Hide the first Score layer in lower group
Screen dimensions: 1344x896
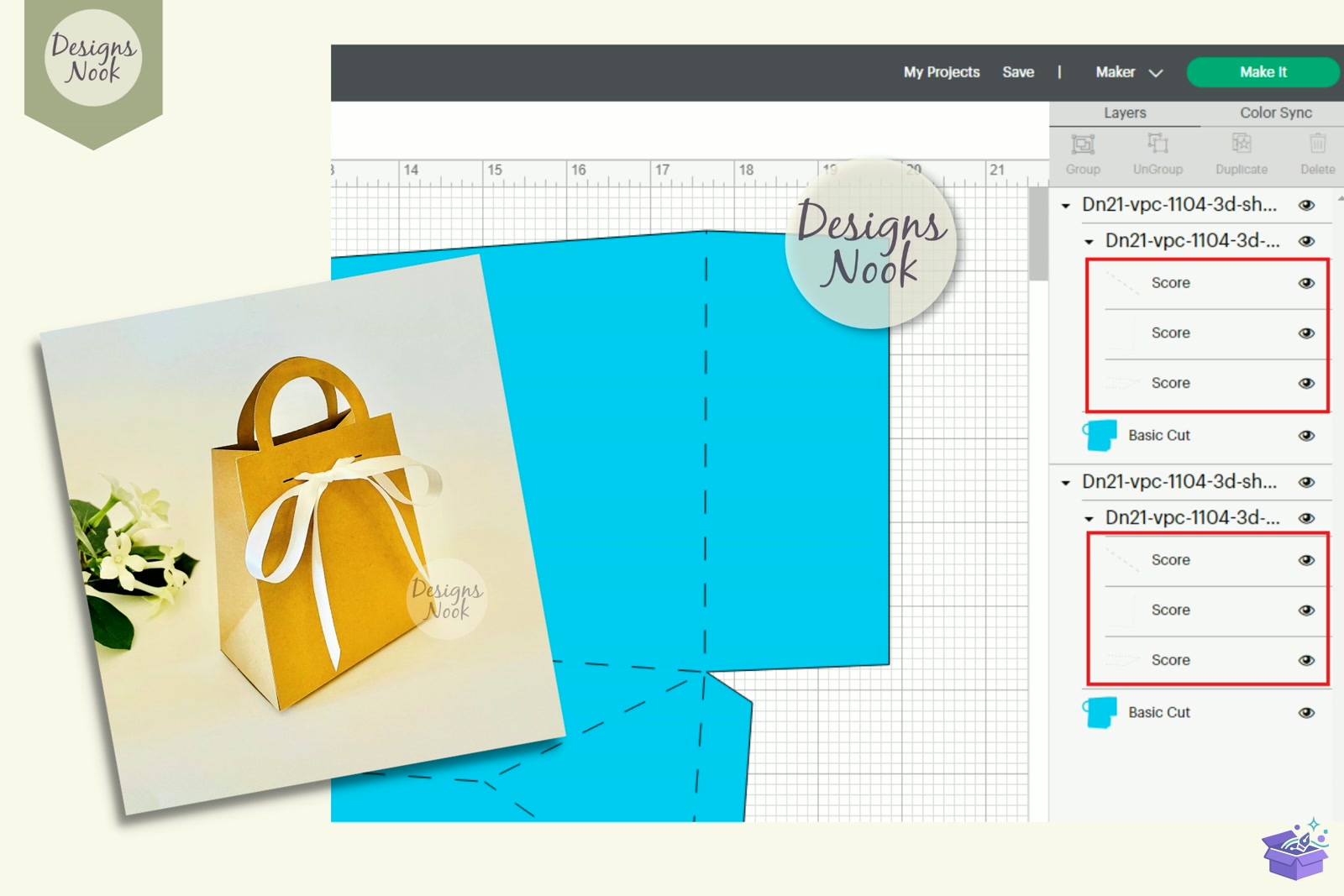point(1306,560)
